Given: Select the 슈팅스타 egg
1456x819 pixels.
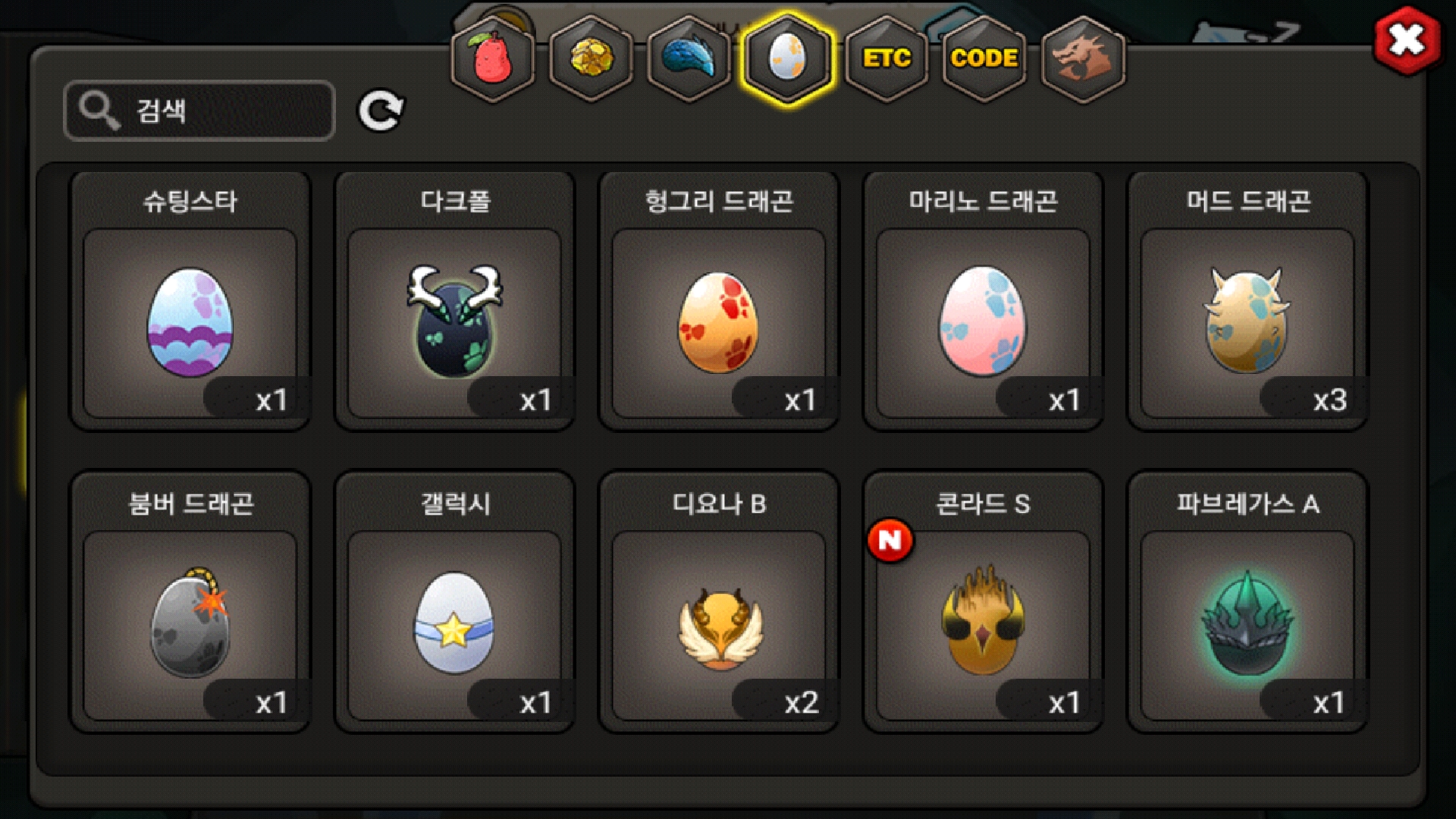Looking at the screenshot, I should point(190,301).
